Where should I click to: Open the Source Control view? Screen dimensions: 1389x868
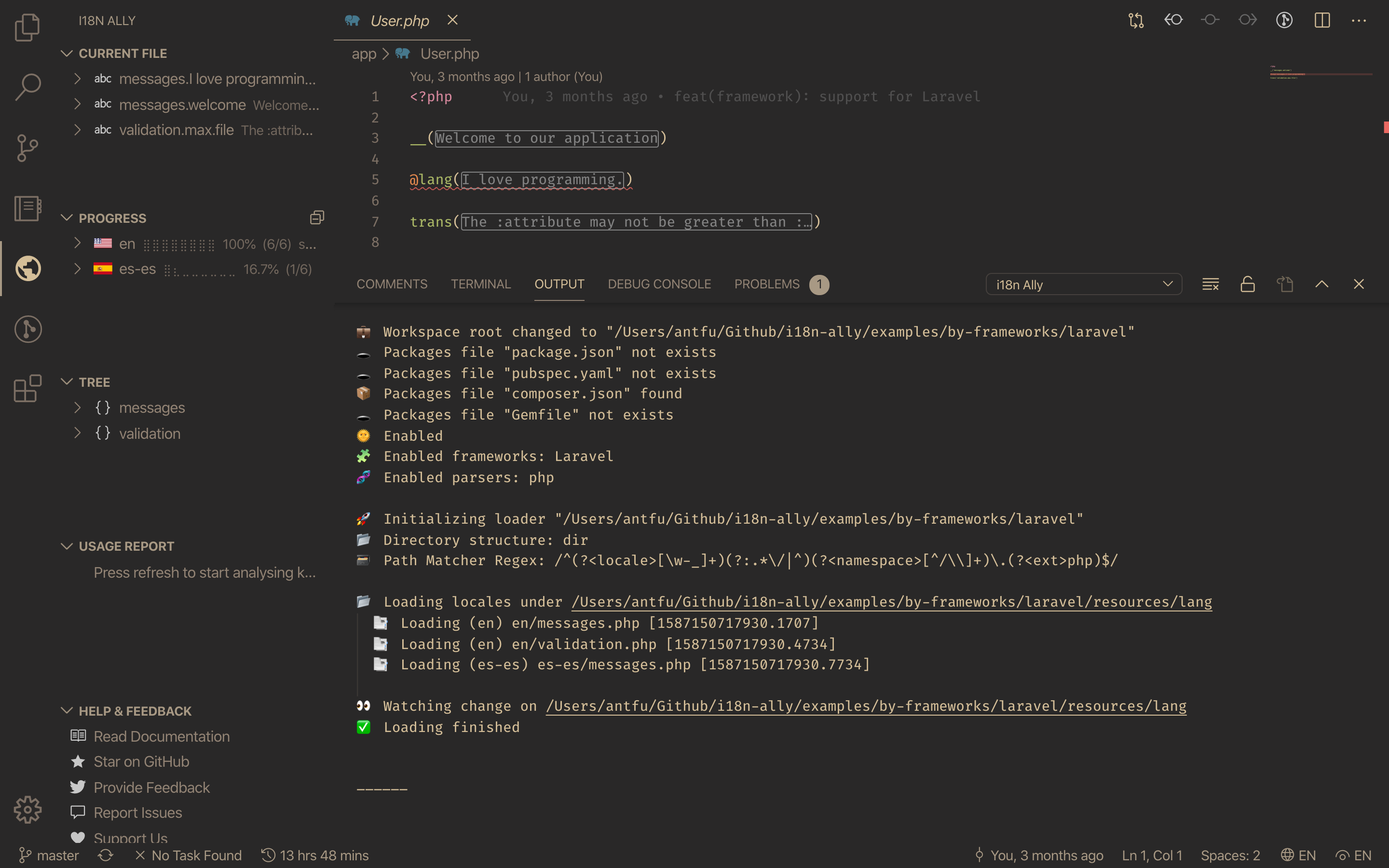coord(27,149)
